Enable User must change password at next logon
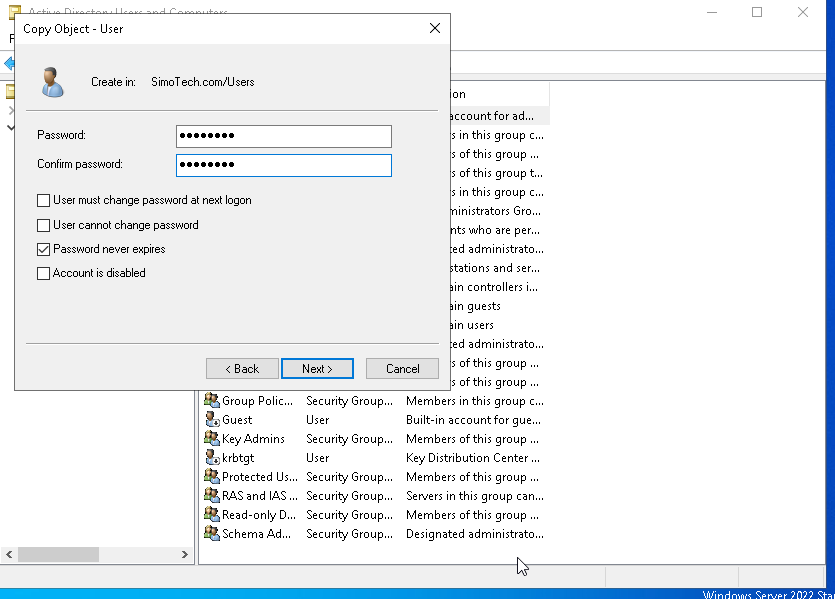 point(43,199)
